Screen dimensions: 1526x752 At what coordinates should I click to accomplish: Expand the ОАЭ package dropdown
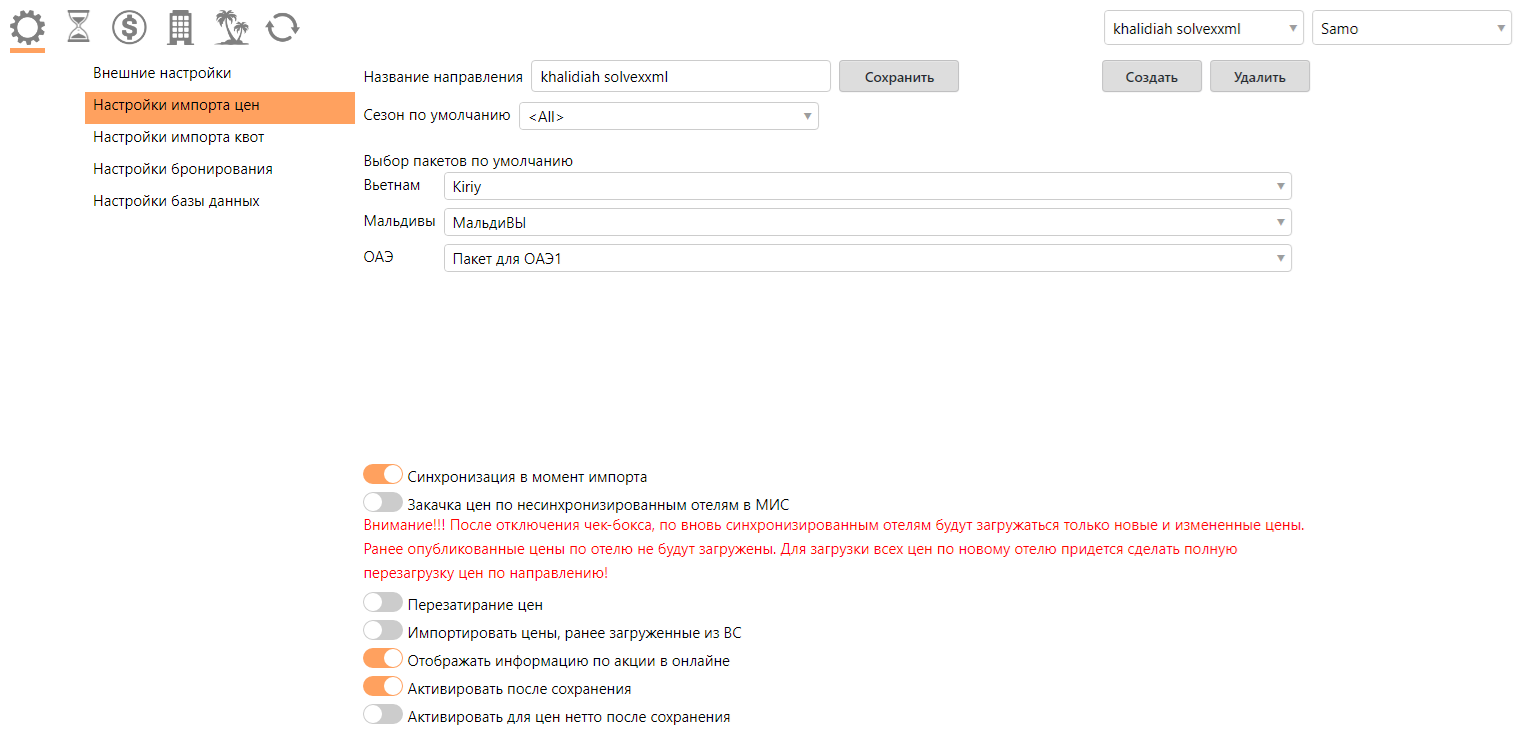tap(867, 258)
